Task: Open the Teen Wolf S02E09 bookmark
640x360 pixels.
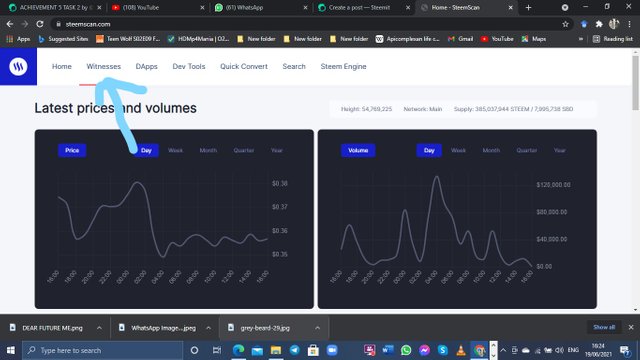Action: pyautogui.click(x=128, y=39)
